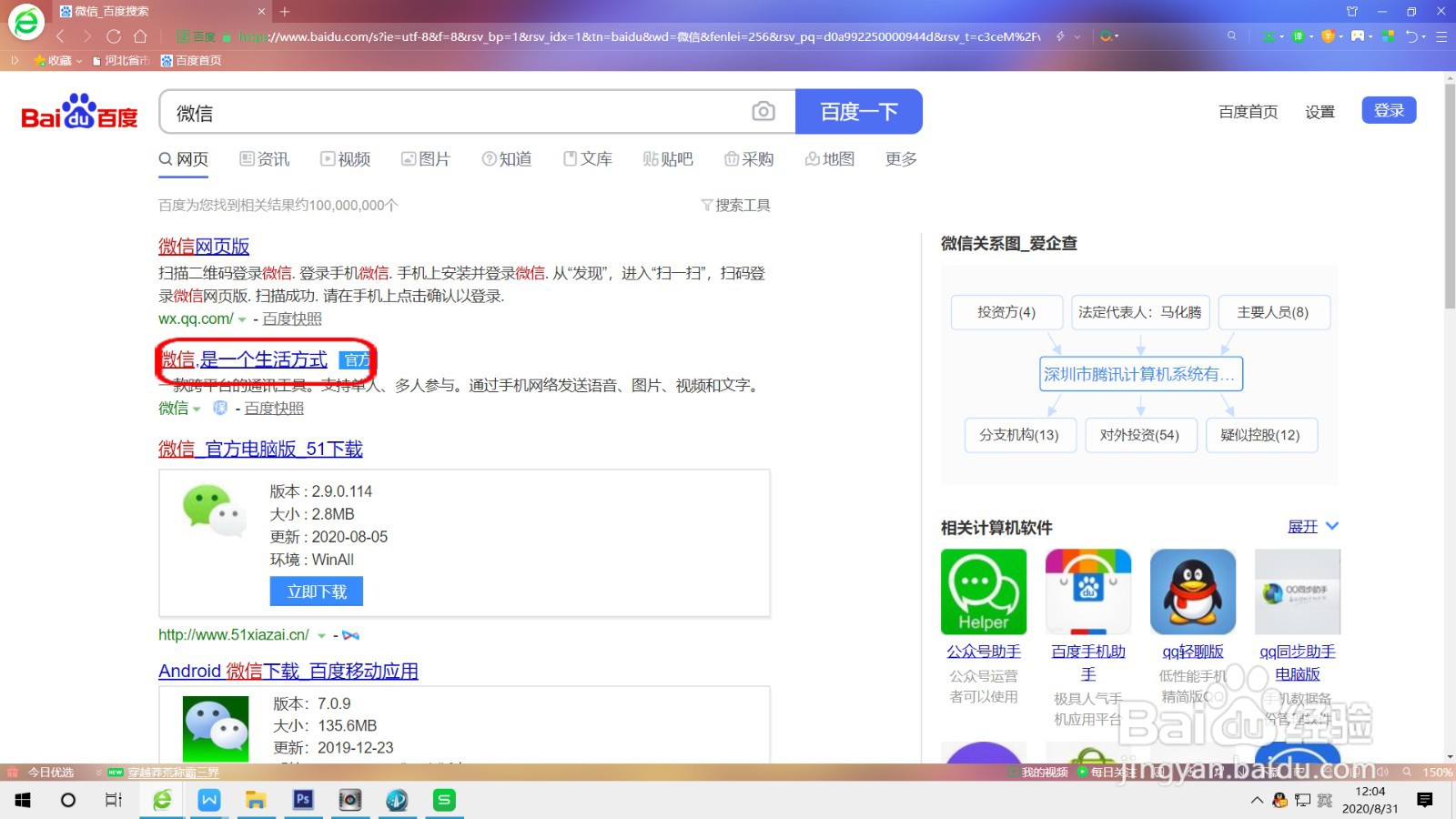Open a new tab with the plus icon
The height and width of the screenshot is (819, 1456).
coord(285,11)
